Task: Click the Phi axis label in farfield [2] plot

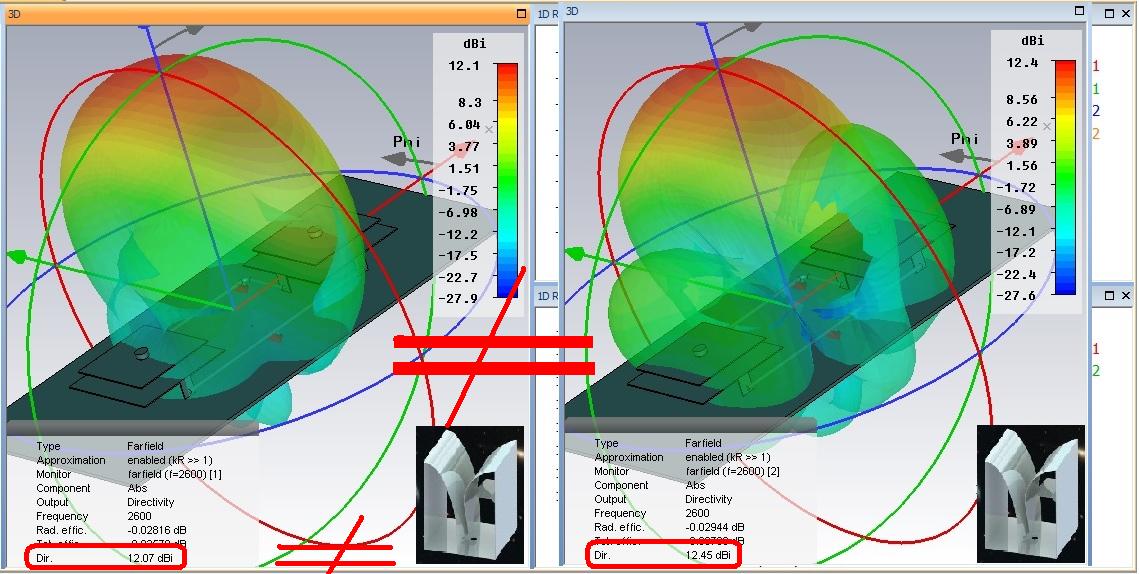Action: pos(966,139)
